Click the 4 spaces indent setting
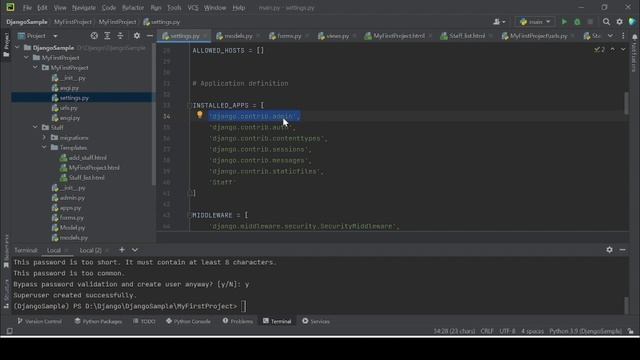640x360 pixels. (x=532, y=331)
